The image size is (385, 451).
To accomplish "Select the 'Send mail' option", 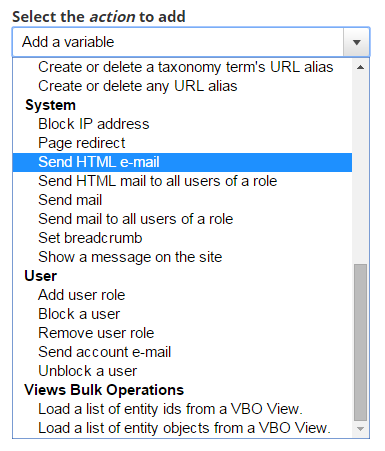I will point(182,200).
